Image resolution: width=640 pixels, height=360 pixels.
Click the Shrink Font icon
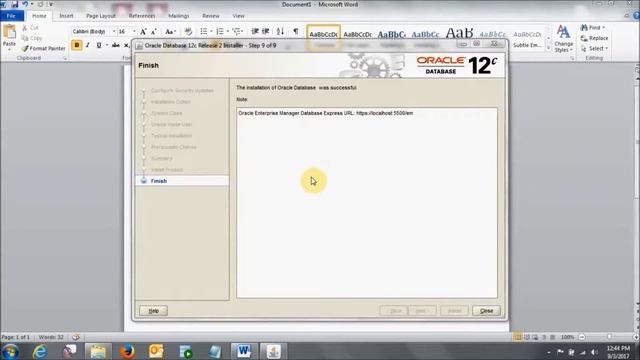[x=153, y=31]
